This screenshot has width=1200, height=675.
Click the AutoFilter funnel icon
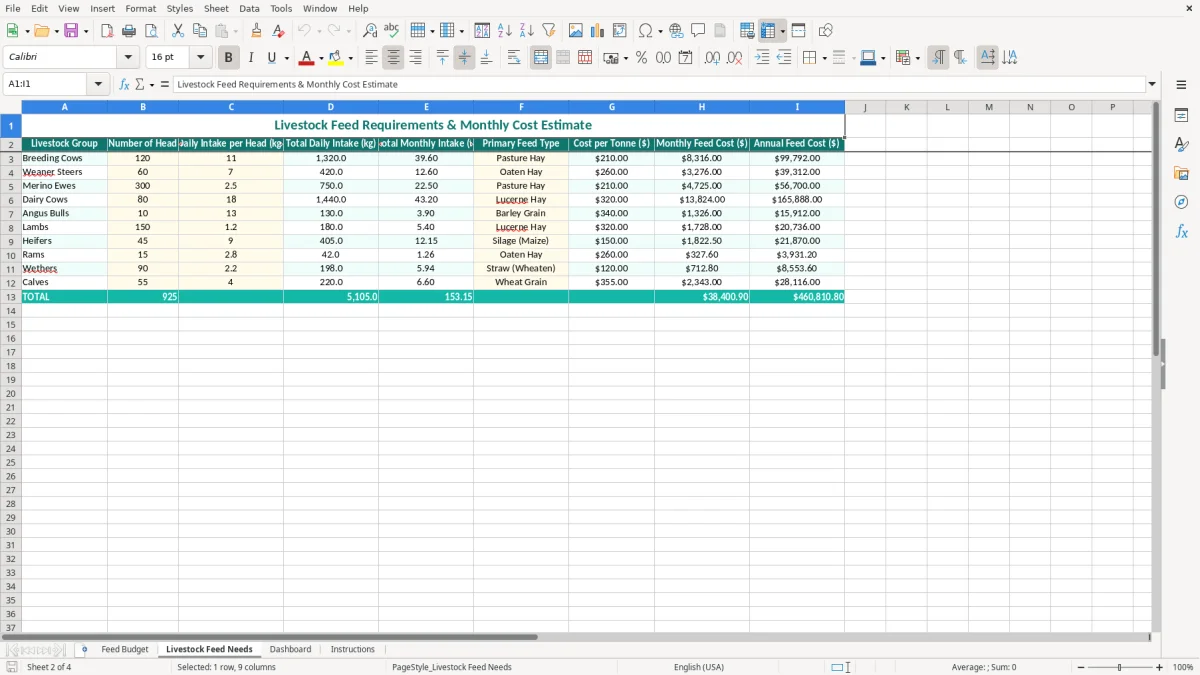(x=549, y=31)
